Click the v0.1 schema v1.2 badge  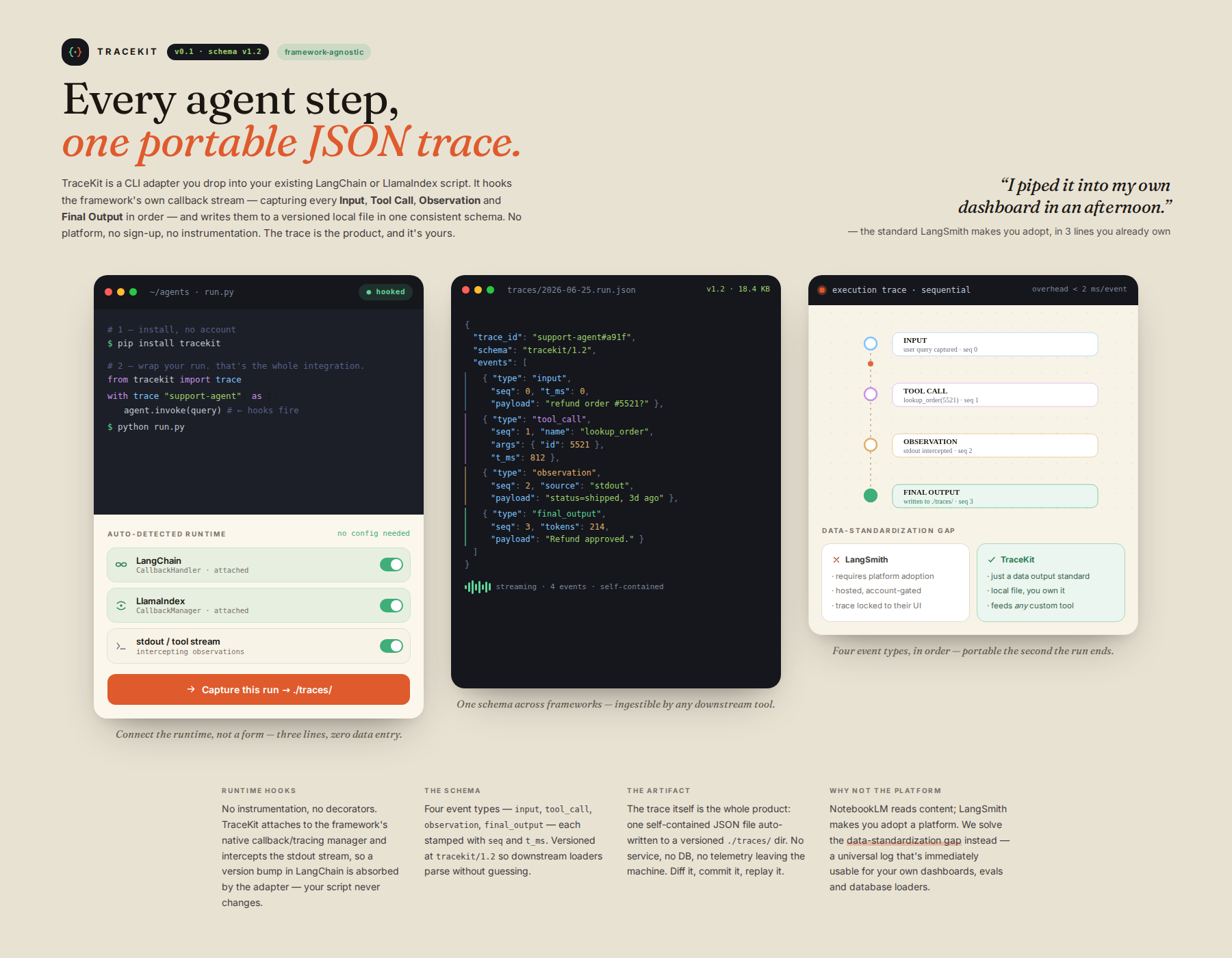point(218,52)
